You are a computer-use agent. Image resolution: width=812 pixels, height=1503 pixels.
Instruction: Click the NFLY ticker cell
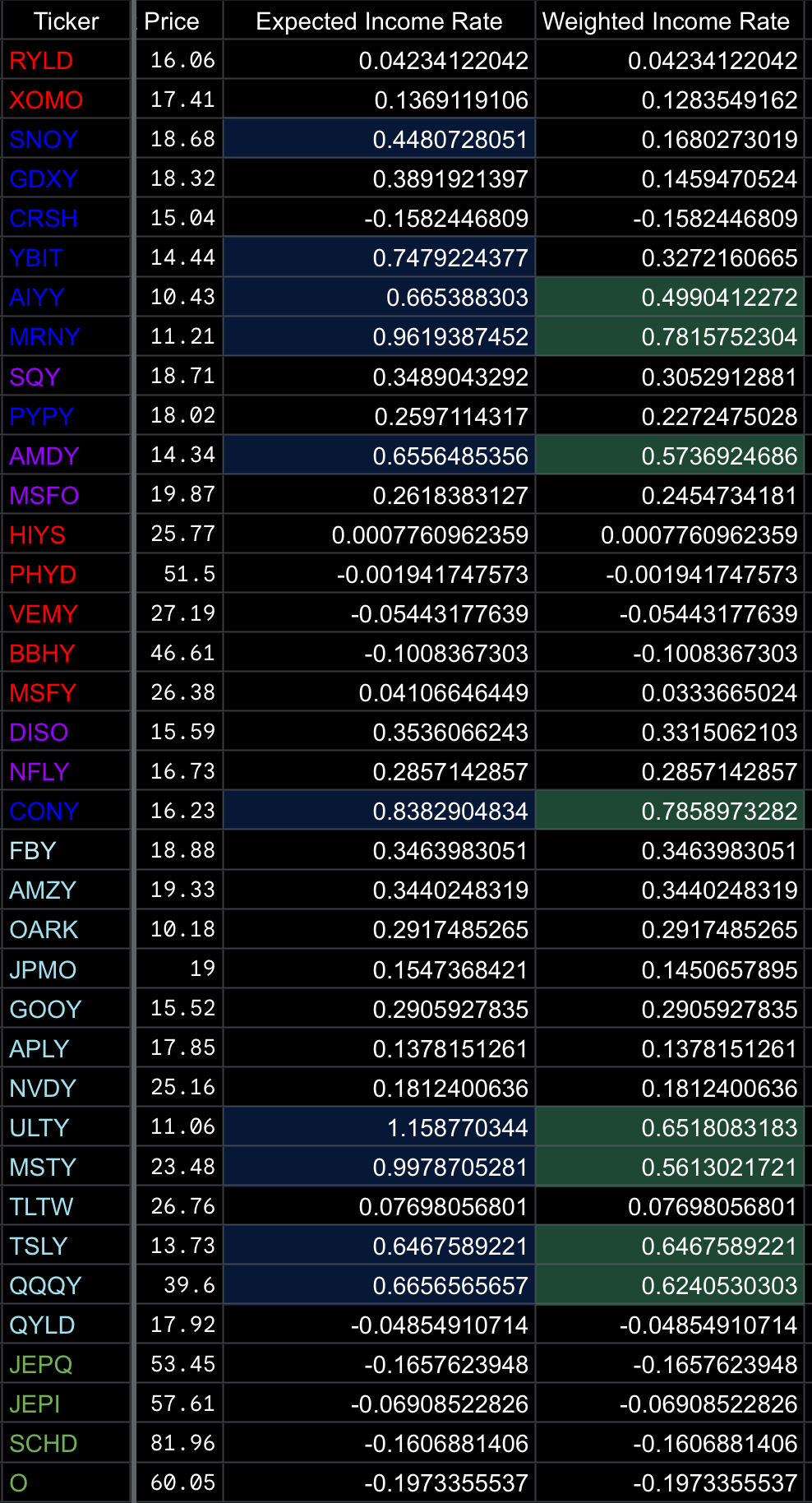(x=66, y=771)
